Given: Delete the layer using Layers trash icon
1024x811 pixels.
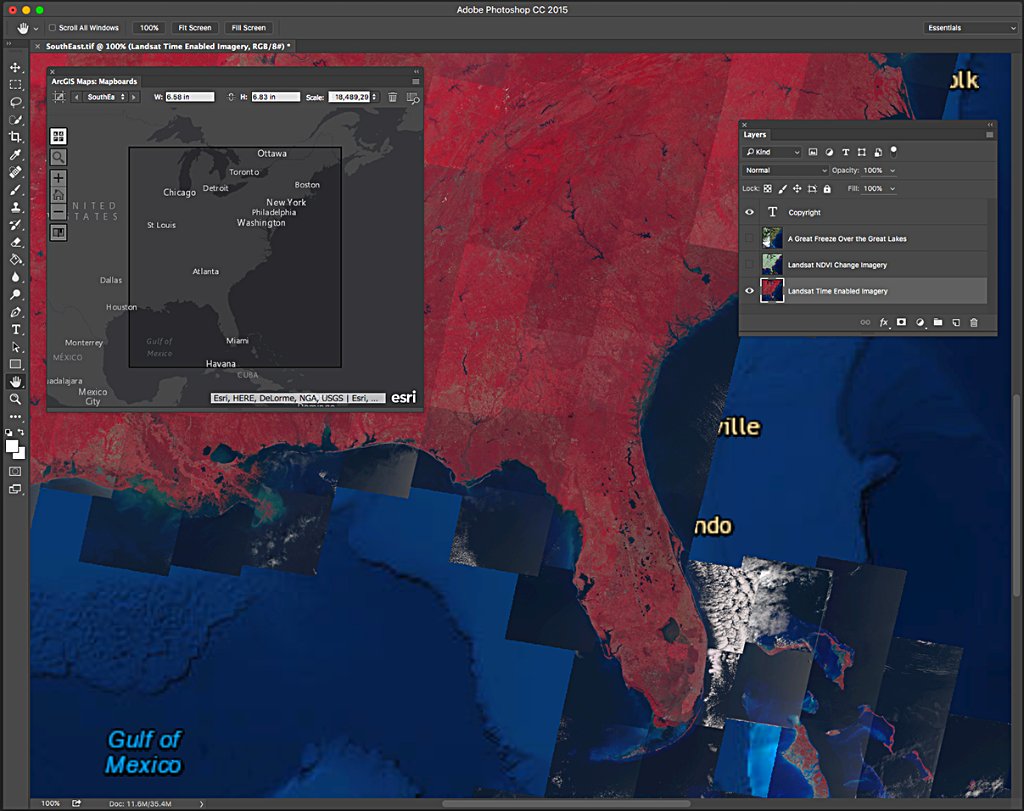Looking at the screenshot, I should click(x=974, y=323).
